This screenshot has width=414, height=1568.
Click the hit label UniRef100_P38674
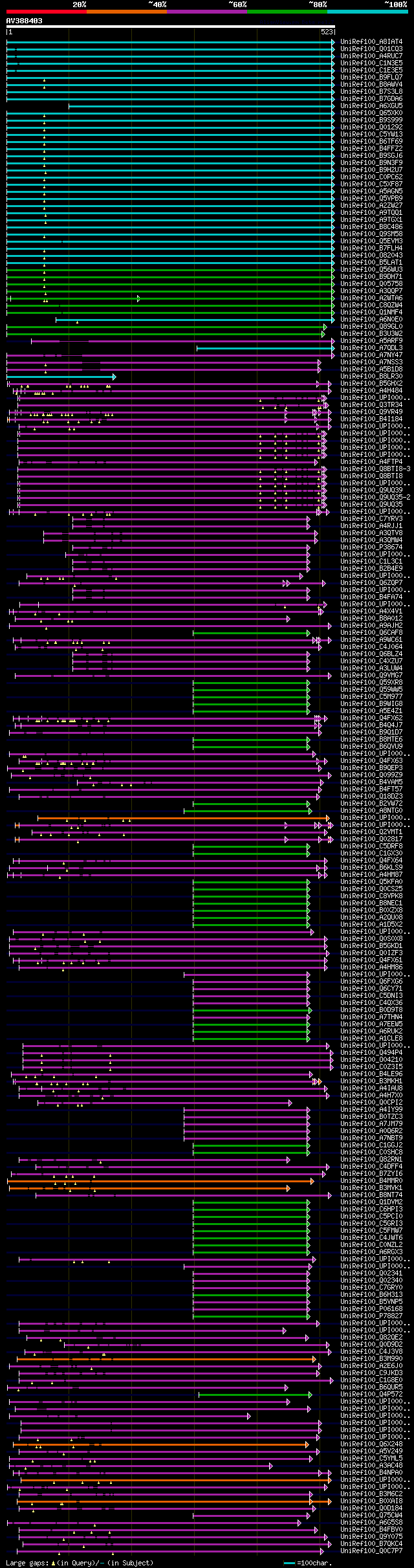point(371,547)
